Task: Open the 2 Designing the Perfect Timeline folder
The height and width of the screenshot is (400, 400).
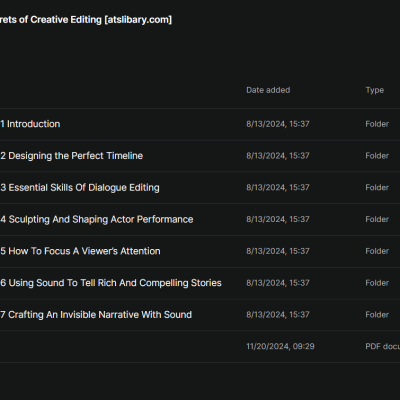Action: pos(72,156)
